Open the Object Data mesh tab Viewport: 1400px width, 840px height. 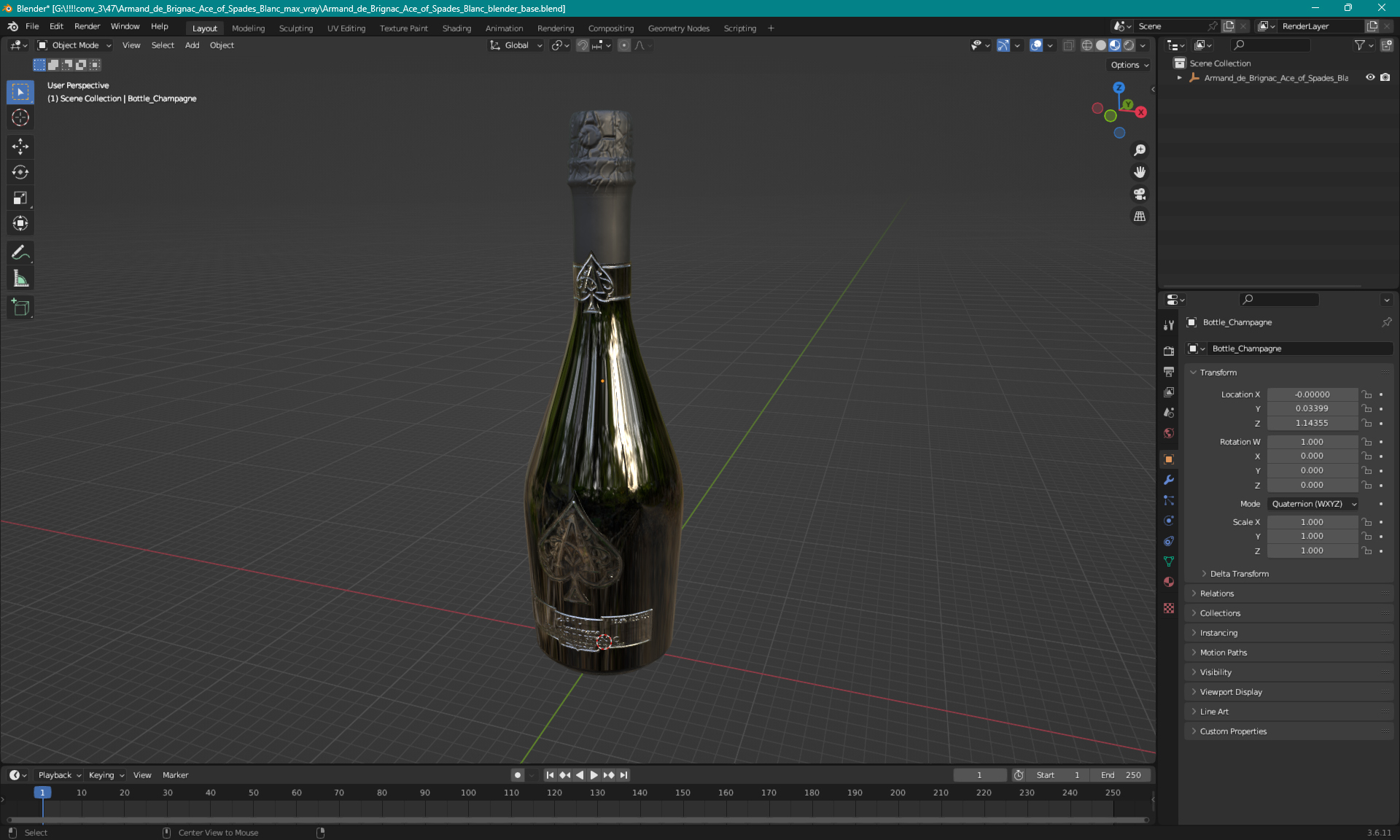[x=1169, y=561]
